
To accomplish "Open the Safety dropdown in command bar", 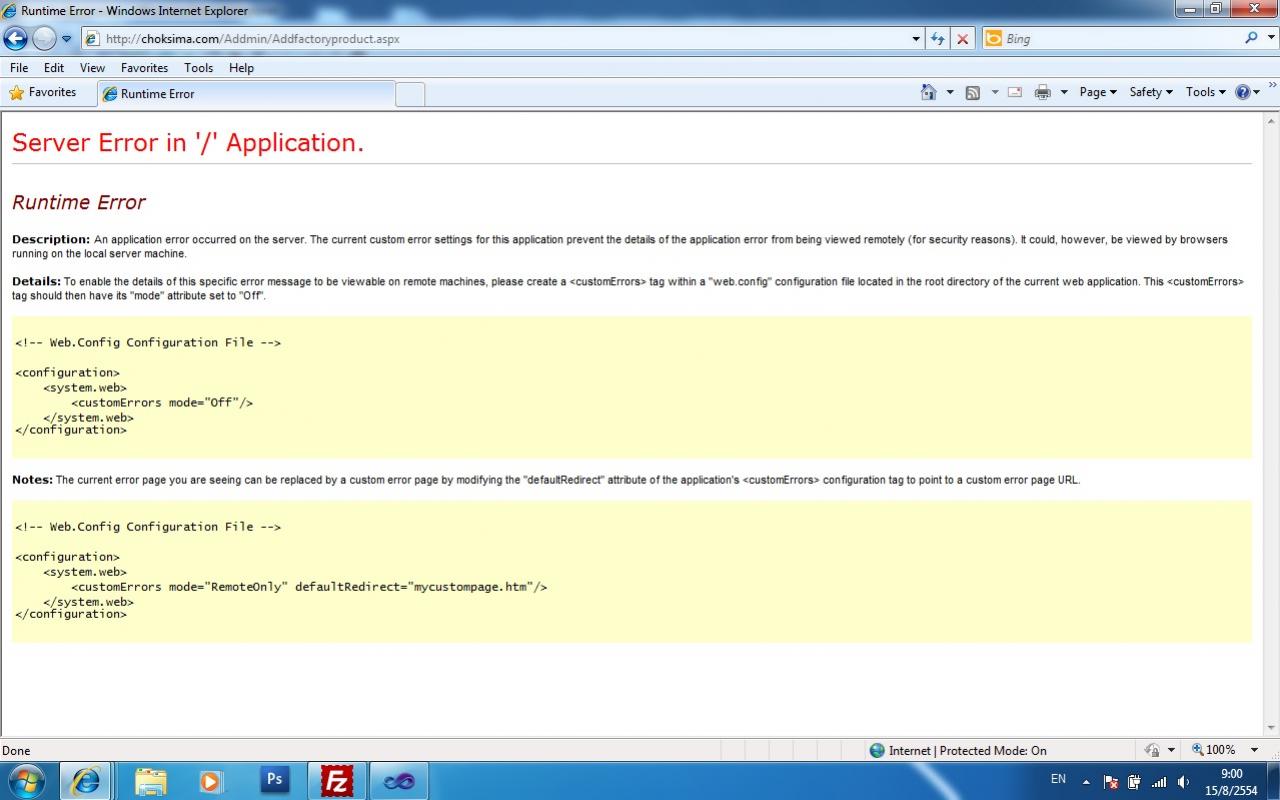I will pyautogui.click(x=1150, y=92).
